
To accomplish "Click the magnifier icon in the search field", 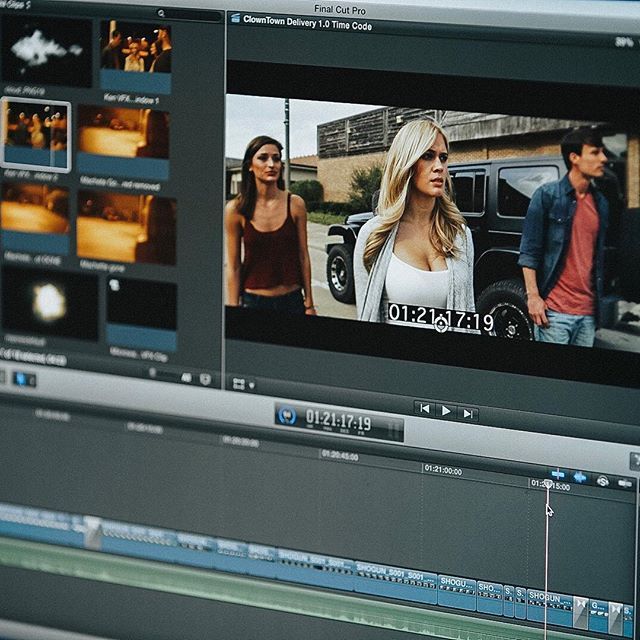I will click(x=161, y=13).
